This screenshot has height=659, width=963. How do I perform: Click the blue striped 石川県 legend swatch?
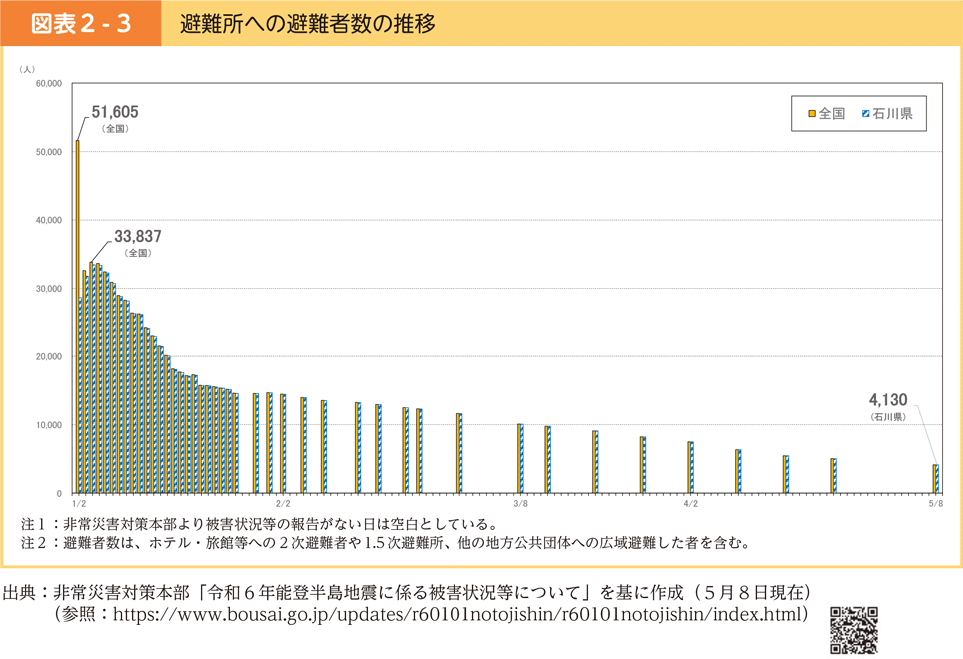[x=865, y=114]
